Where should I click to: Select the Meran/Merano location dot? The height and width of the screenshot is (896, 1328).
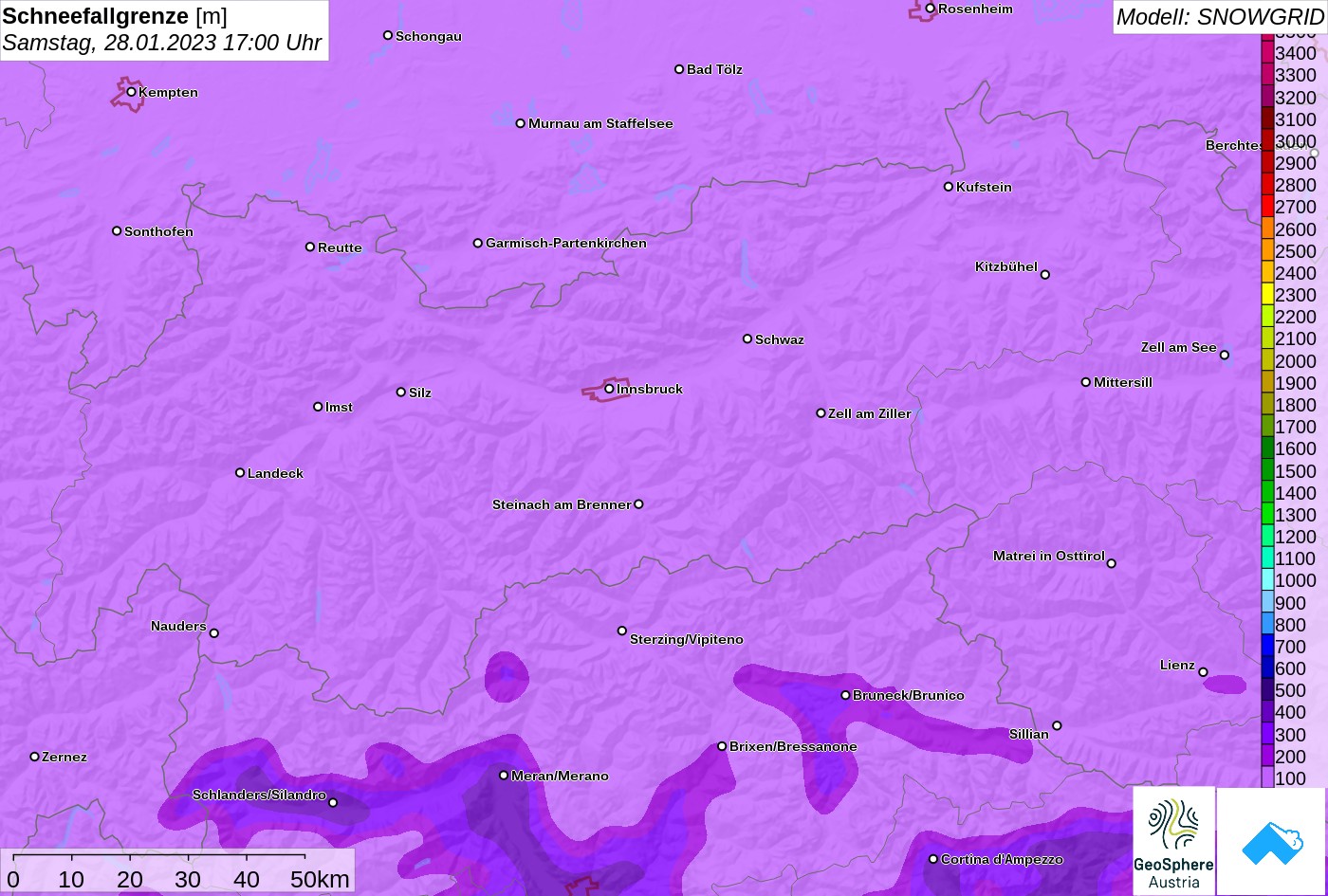tap(504, 776)
